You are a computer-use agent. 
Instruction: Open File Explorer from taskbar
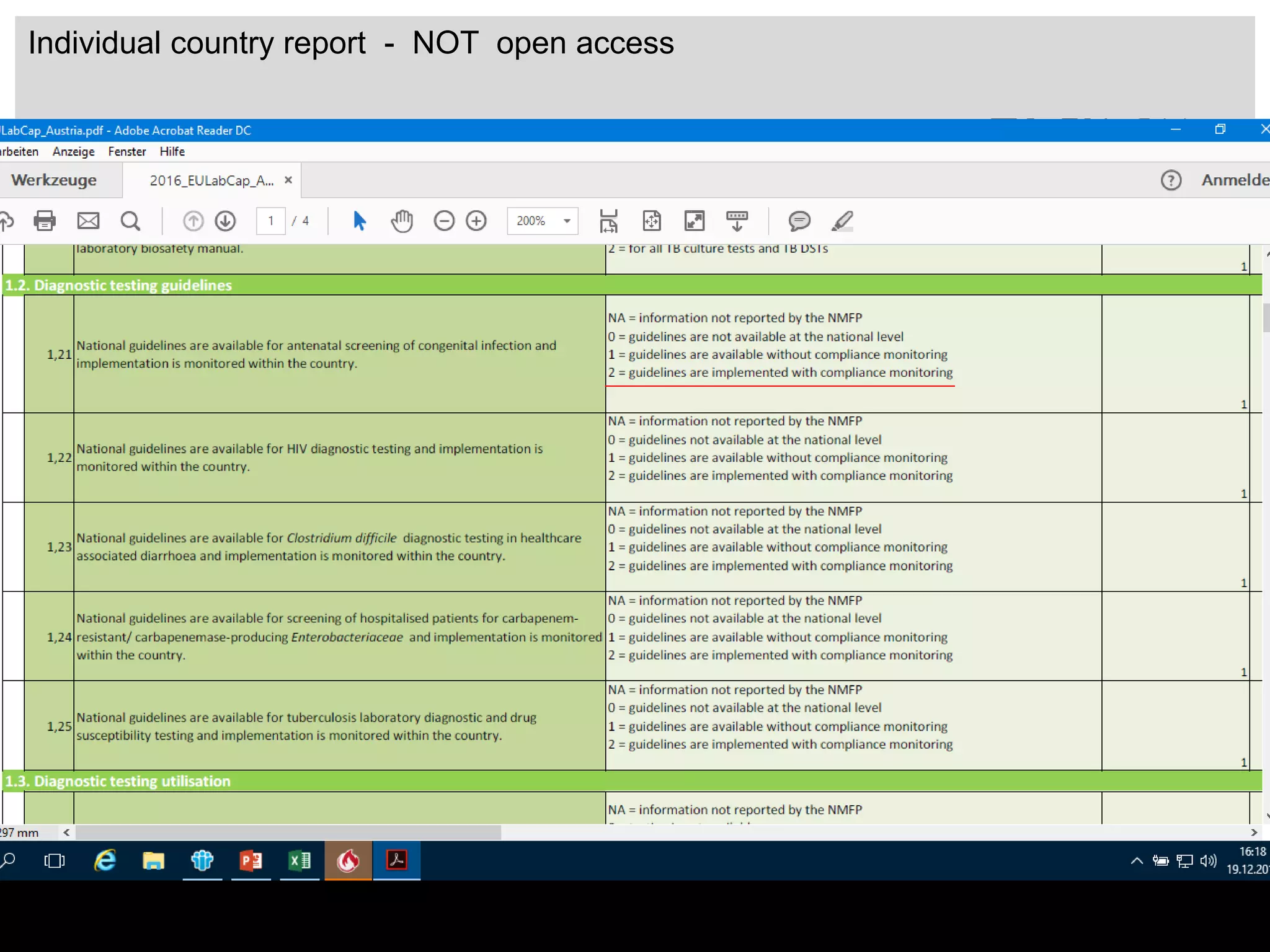(153, 860)
